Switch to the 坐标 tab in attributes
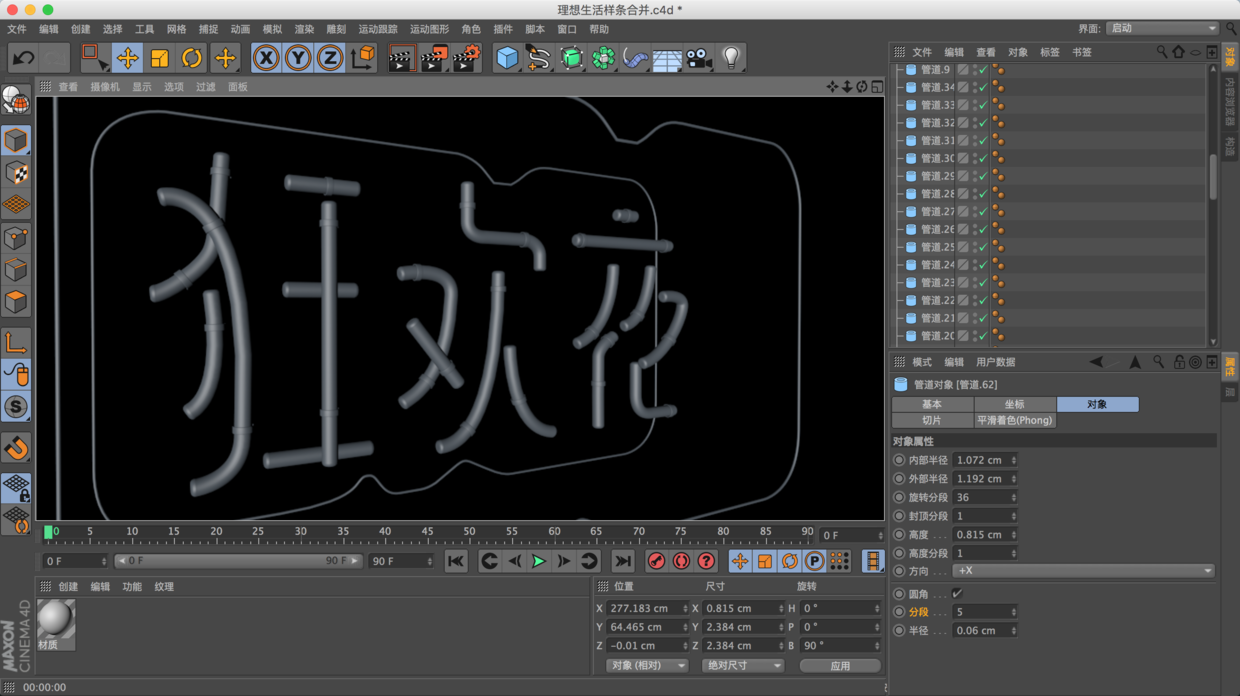The width and height of the screenshot is (1240, 696). click(1015, 404)
